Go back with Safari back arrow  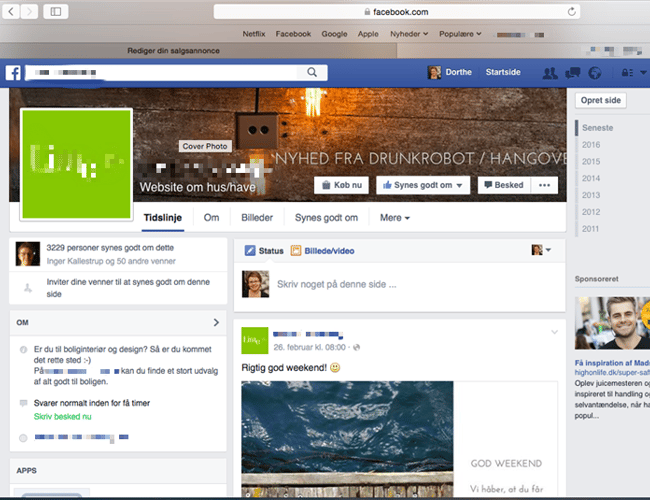11,11
